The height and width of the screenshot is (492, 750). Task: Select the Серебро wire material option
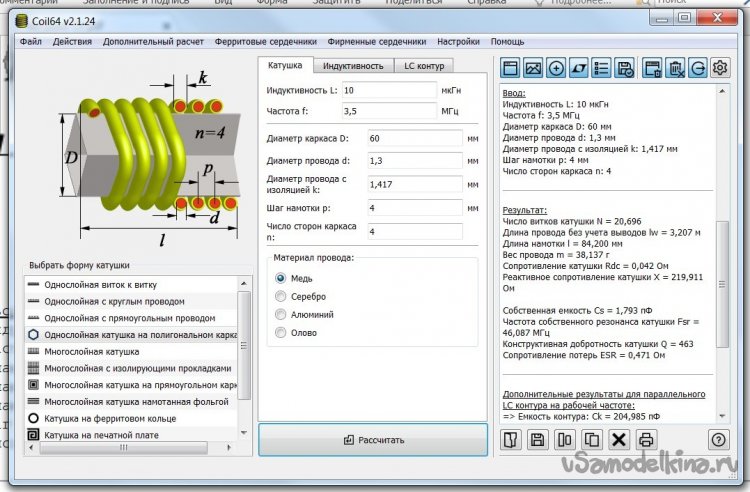tap(281, 296)
